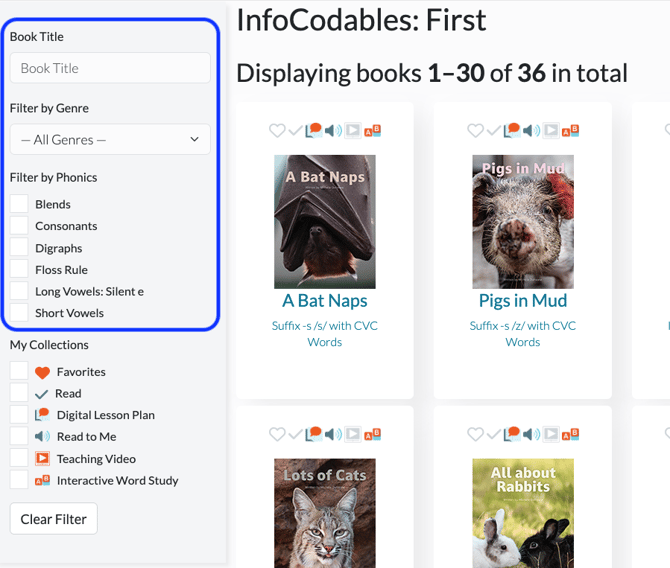Open Lots of Cats cover thumbnail
The width and height of the screenshot is (670, 568).
click(x=325, y=513)
